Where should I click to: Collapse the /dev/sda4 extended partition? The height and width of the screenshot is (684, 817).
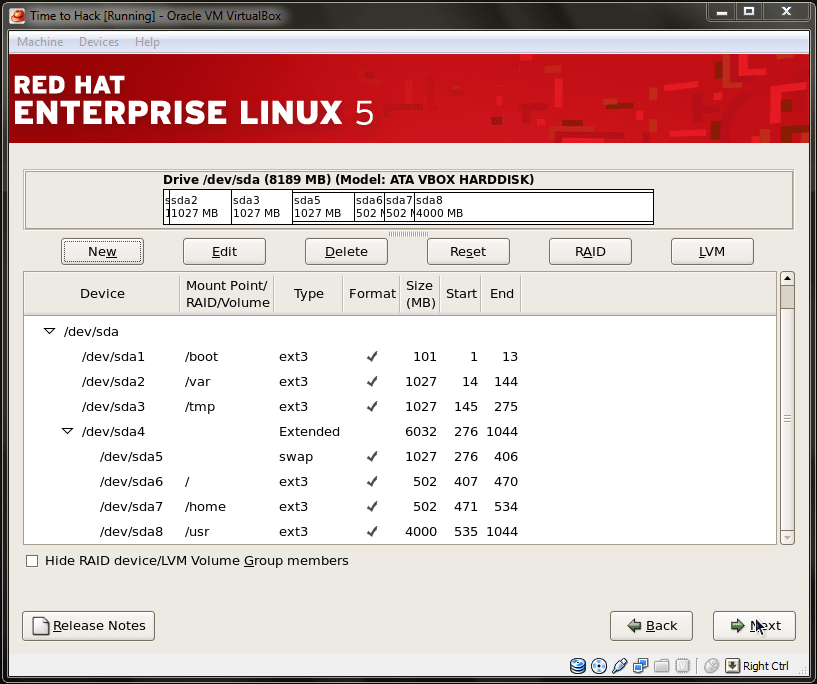pos(67,431)
